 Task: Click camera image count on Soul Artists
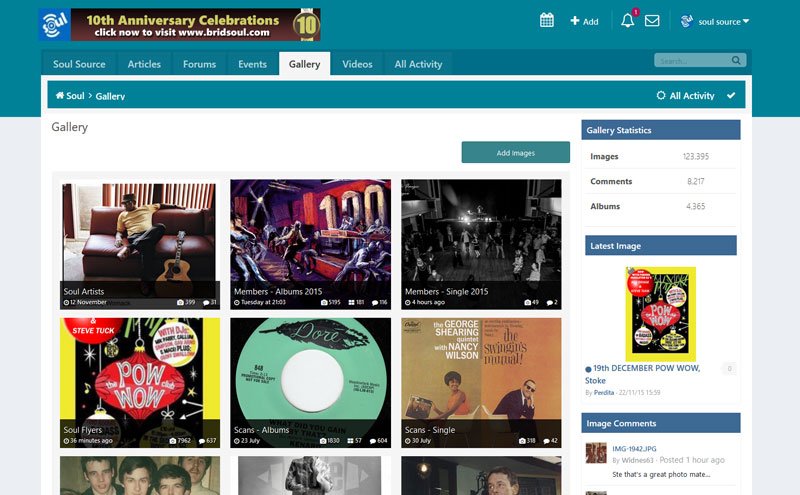point(186,302)
